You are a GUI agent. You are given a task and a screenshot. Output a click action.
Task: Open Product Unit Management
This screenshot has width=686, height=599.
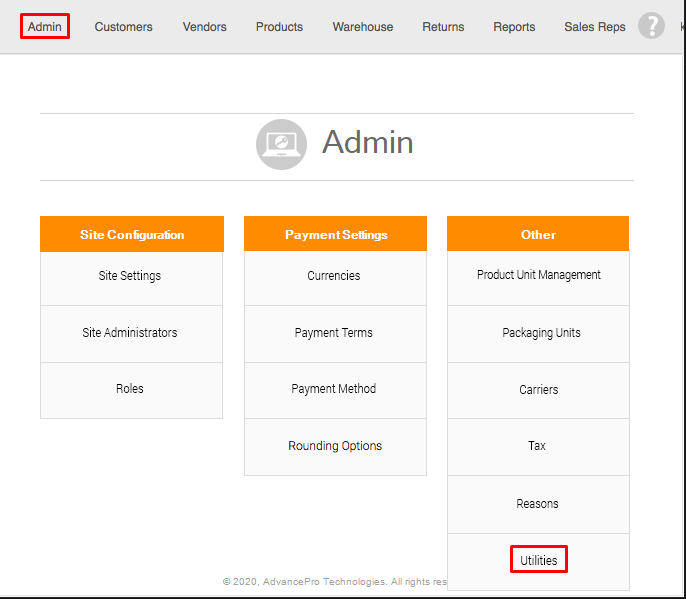click(x=538, y=275)
